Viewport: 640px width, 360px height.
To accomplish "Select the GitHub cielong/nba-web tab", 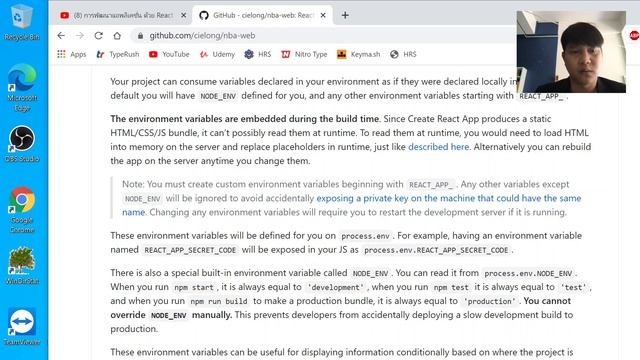I will (262, 15).
